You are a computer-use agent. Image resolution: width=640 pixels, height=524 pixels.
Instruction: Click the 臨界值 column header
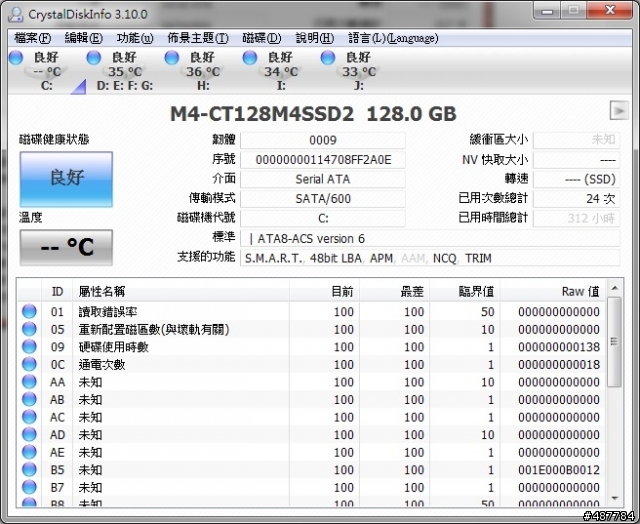coord(465,291)
